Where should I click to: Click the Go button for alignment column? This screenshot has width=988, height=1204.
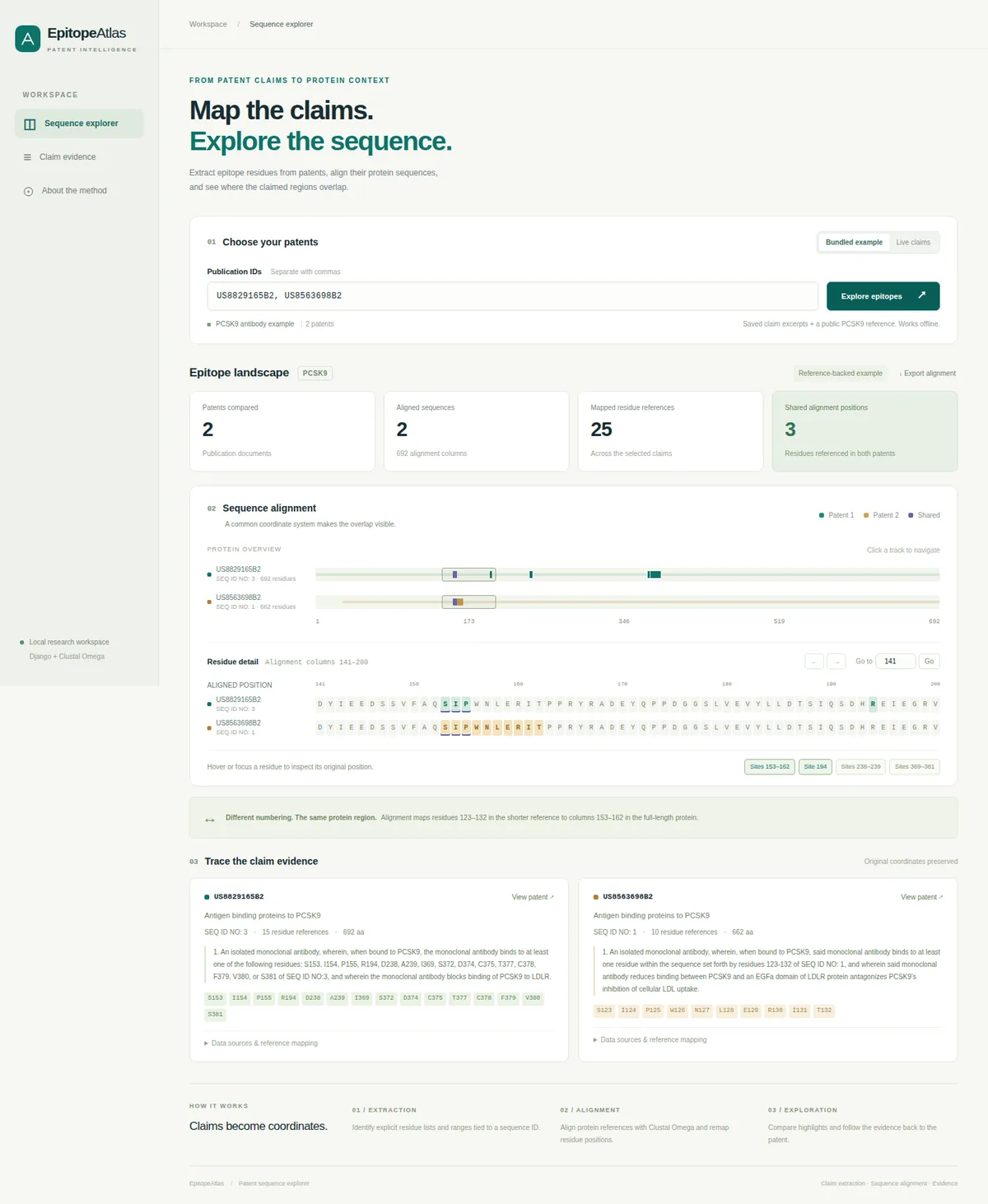tap(929, 662)
